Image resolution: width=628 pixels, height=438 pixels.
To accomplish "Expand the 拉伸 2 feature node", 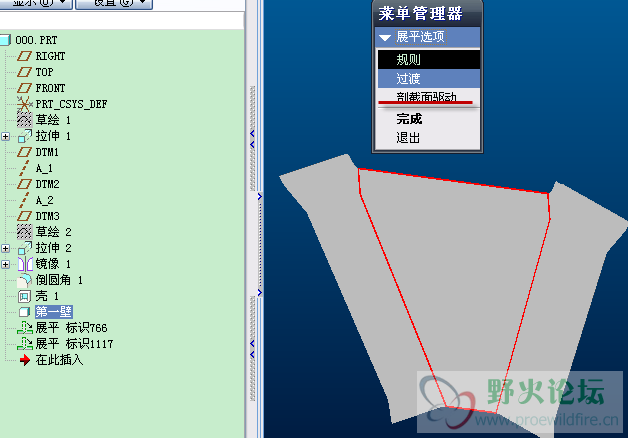I will tap(5, 249).
